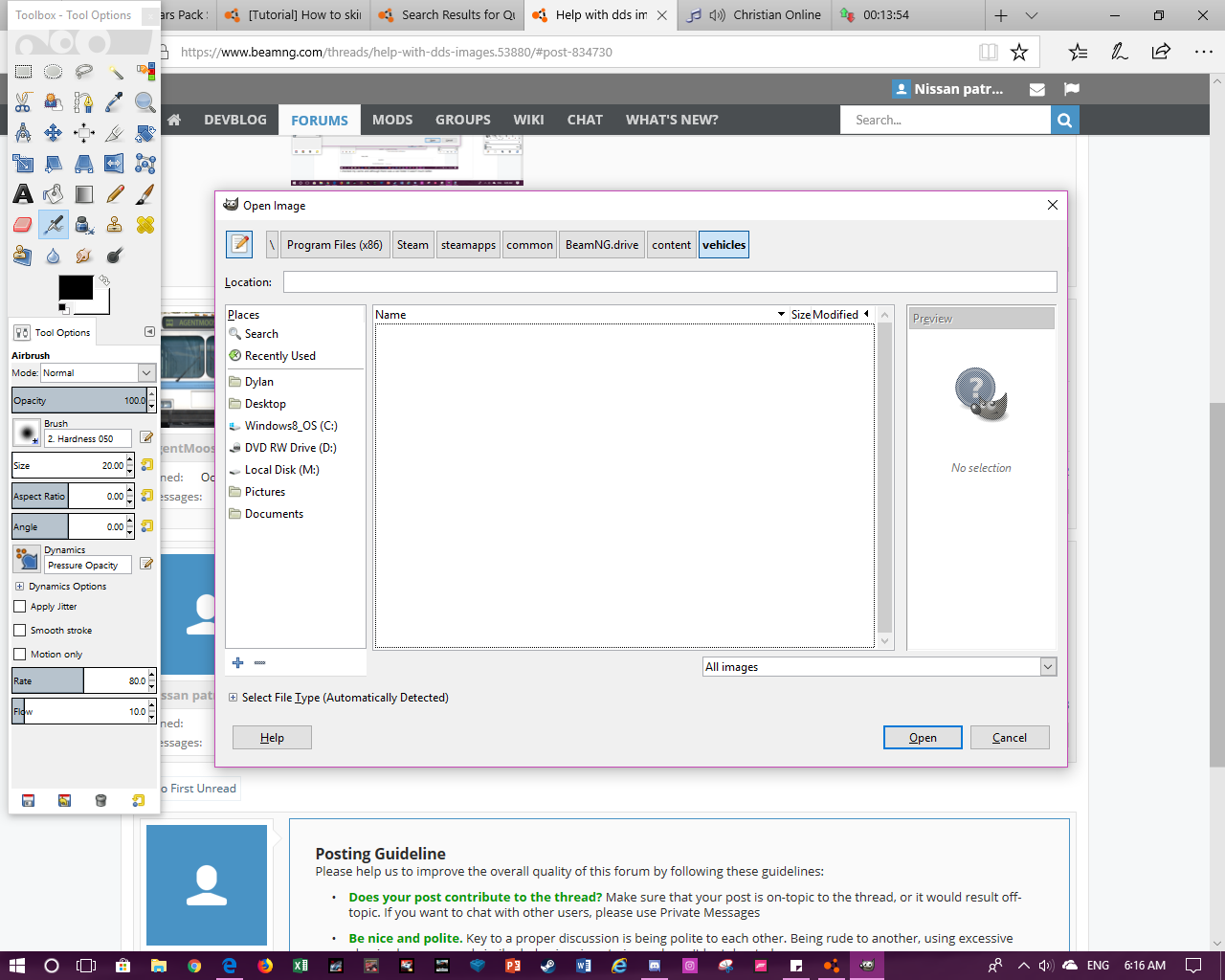Reset tool options to default values
This screenshot has height=980, width=1225.
point(139,800)
